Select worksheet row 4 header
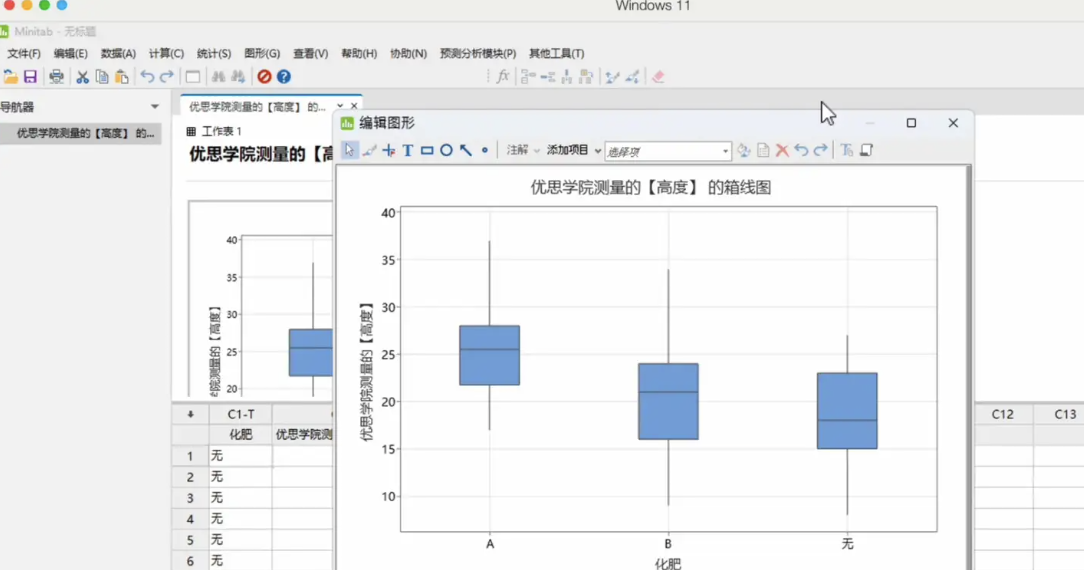This screenshot has height=570, width=1084. coord(190,519)
